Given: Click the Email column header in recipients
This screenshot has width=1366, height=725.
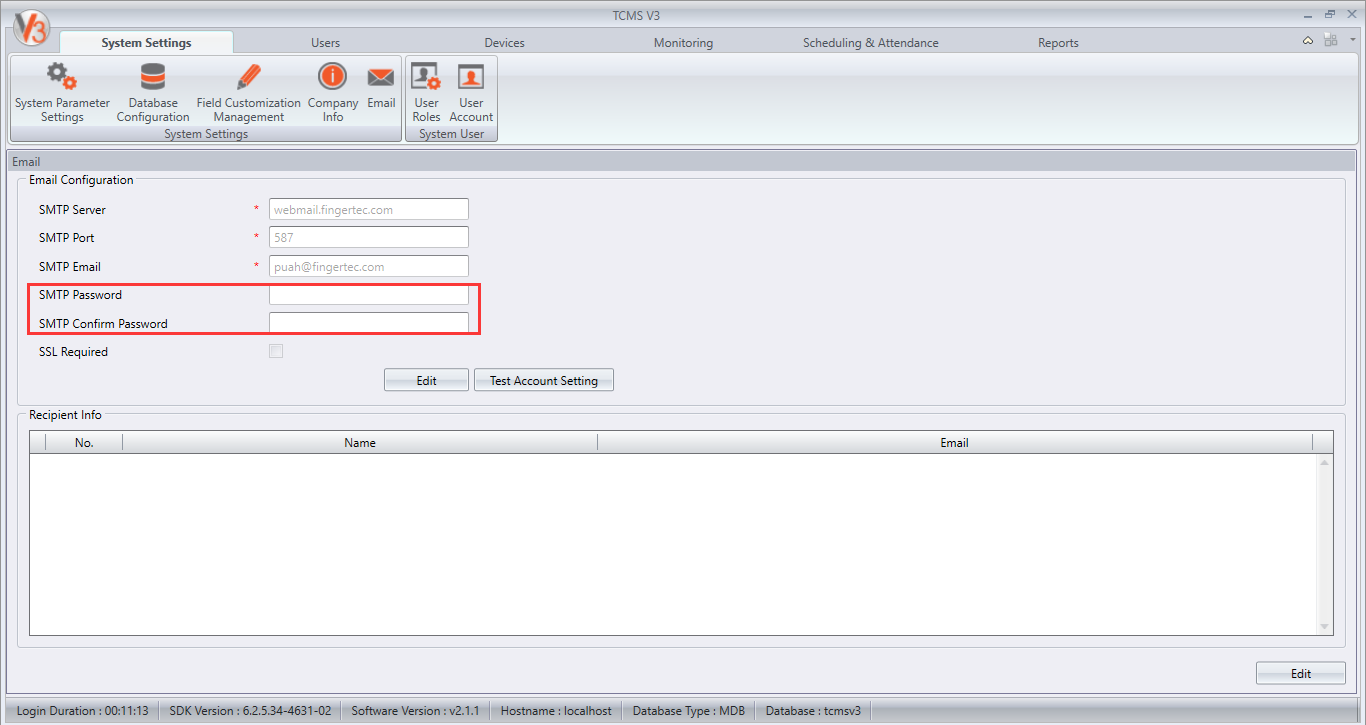Looking at the screenshot, I should [x=954, y=442].
